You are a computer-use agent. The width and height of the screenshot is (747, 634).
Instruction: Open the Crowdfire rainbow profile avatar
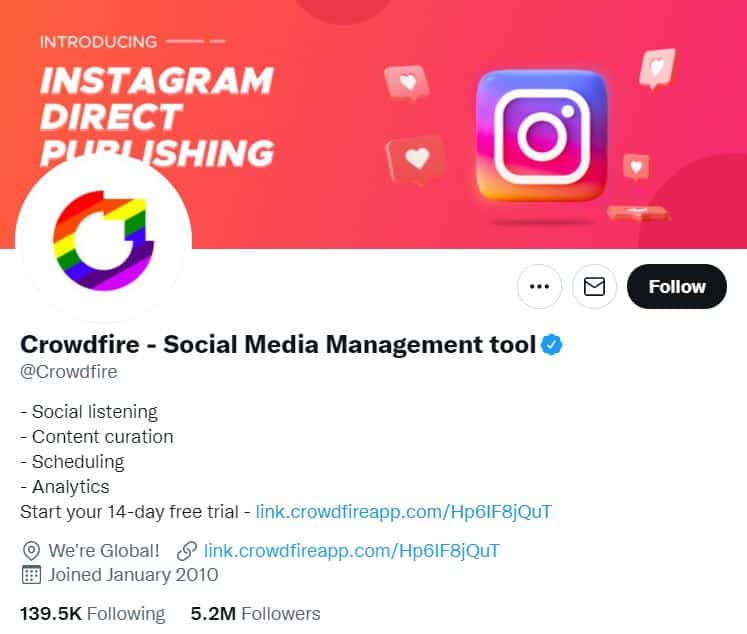point(104,237)
